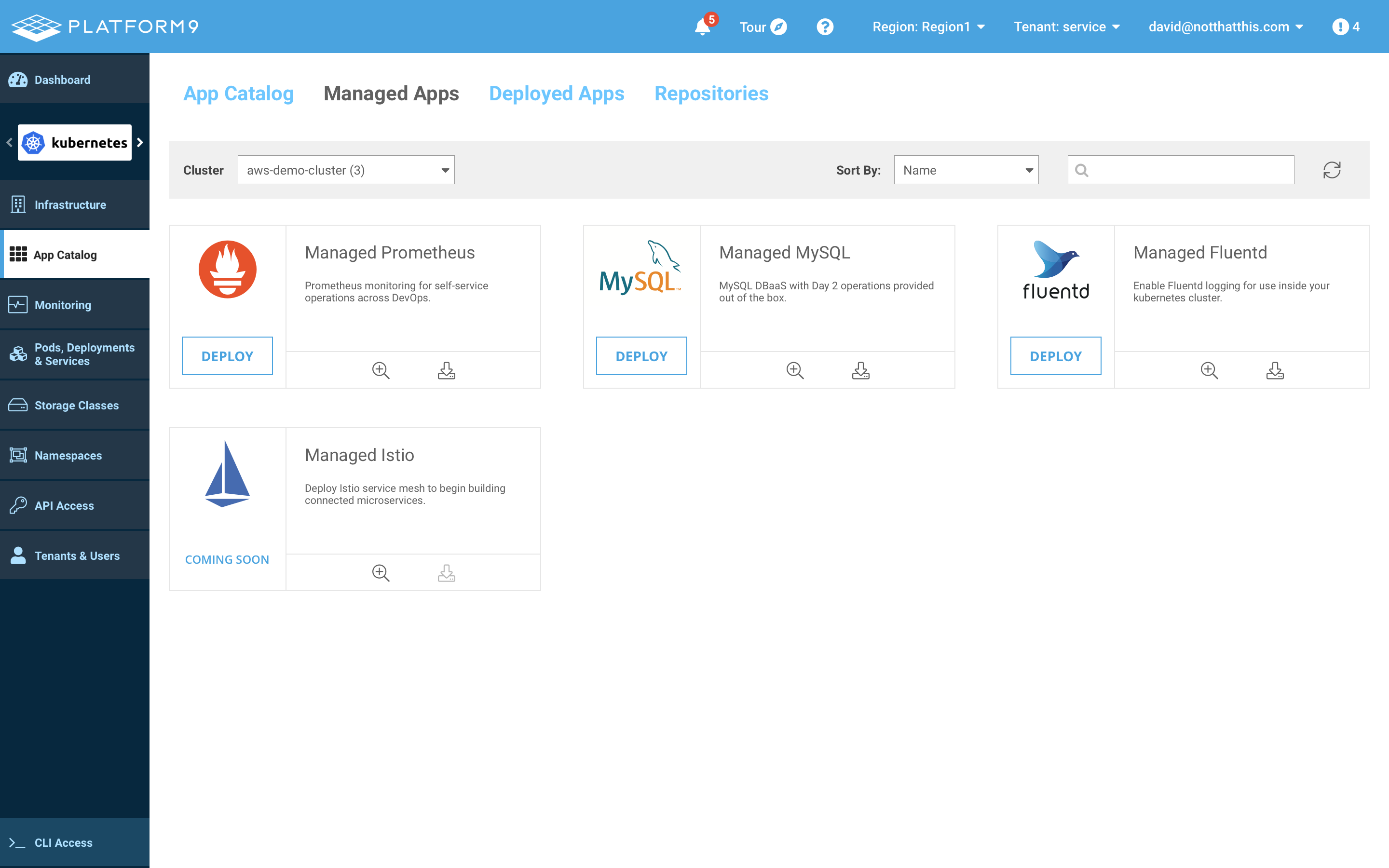The width and height of the screenshot is (1389, 868).
Task: Open CLI Access at sidebar bottom
Action: (x=75, y=843)
